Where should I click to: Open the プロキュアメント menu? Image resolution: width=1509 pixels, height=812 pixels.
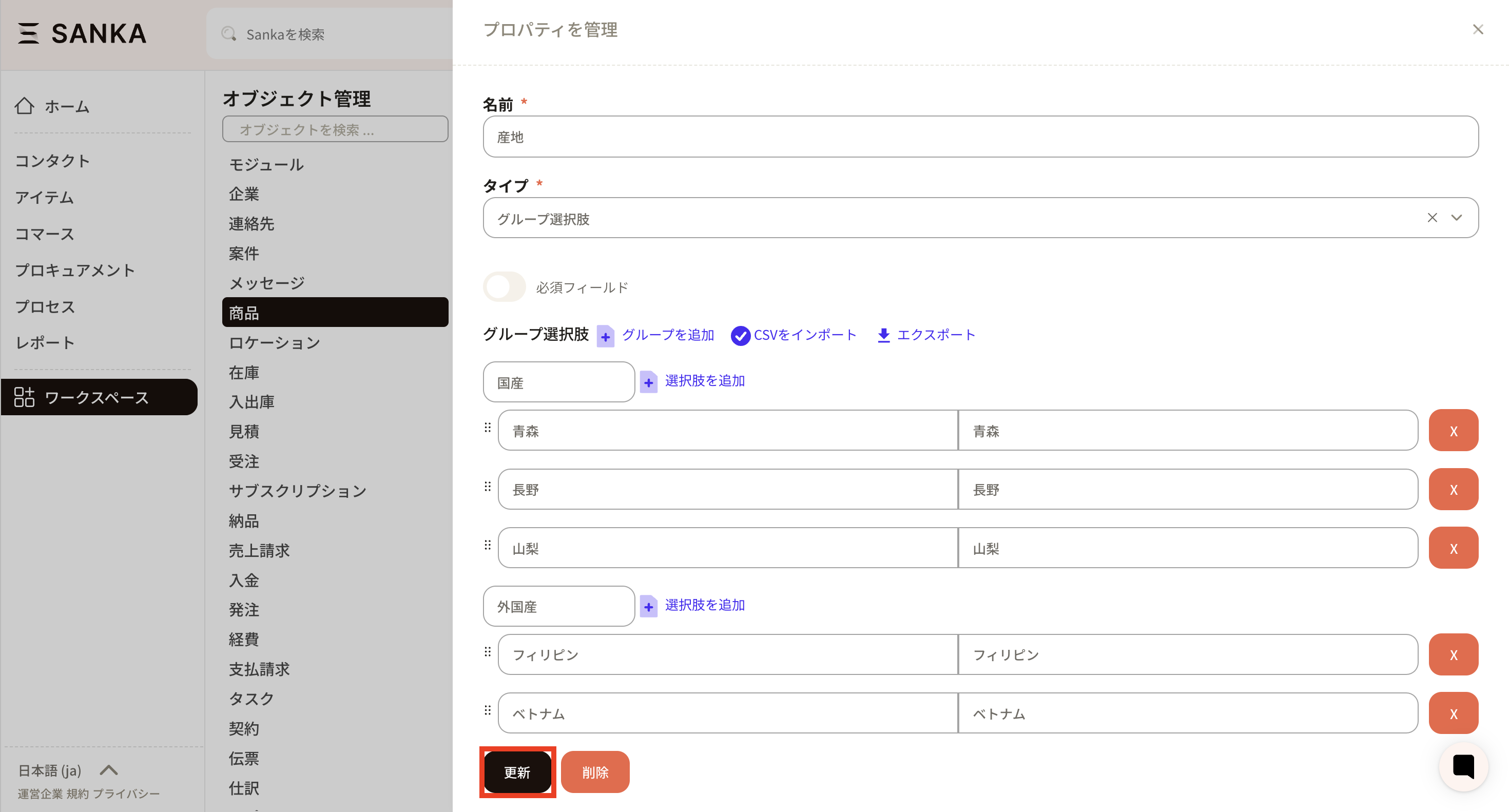pyautogui.click(x=75, y=270)
